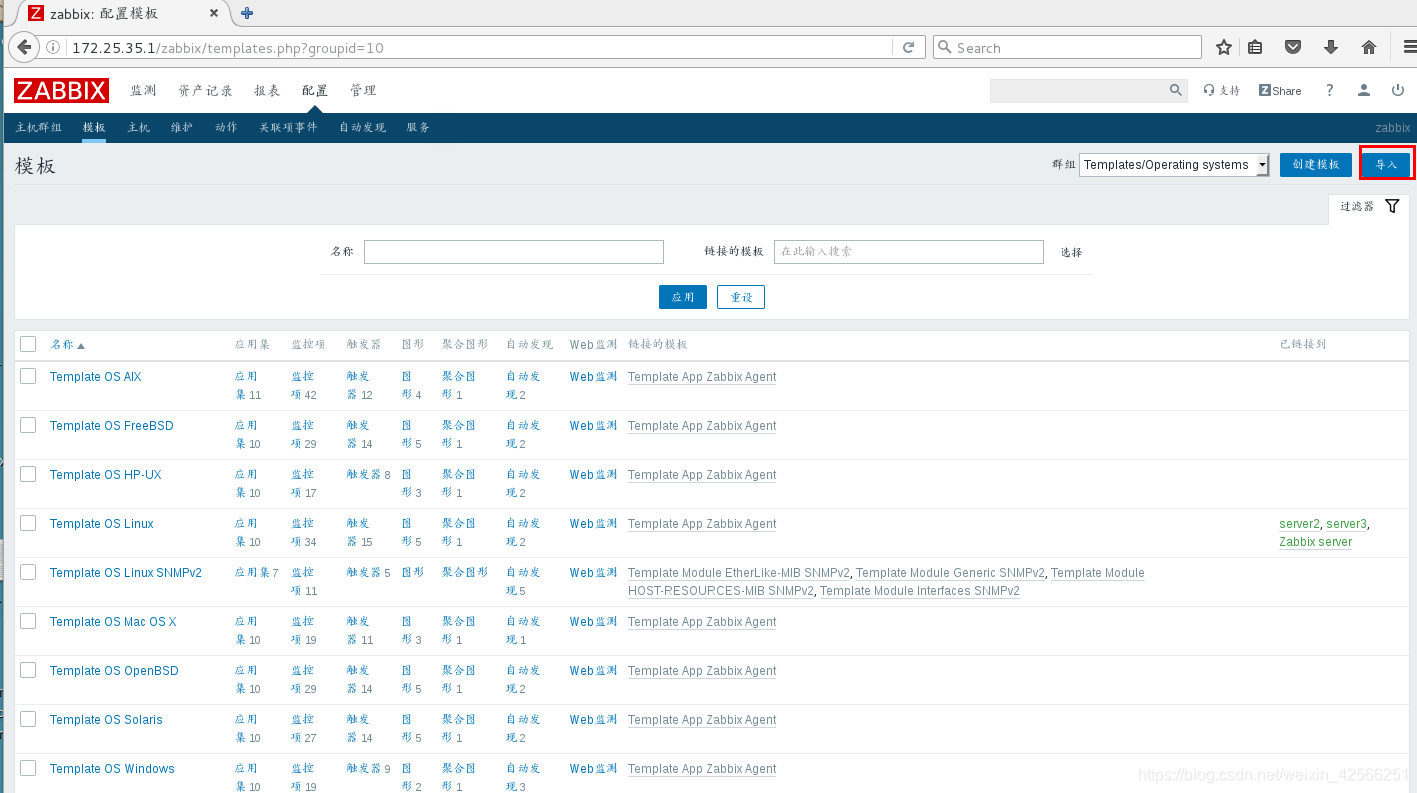Focus the 名称 filter input field
Viewport: 1417px width, 793px height.
point(514,252)
